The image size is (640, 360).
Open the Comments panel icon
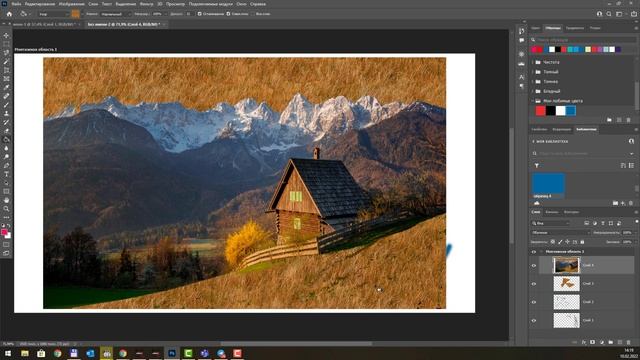point(522,40)
